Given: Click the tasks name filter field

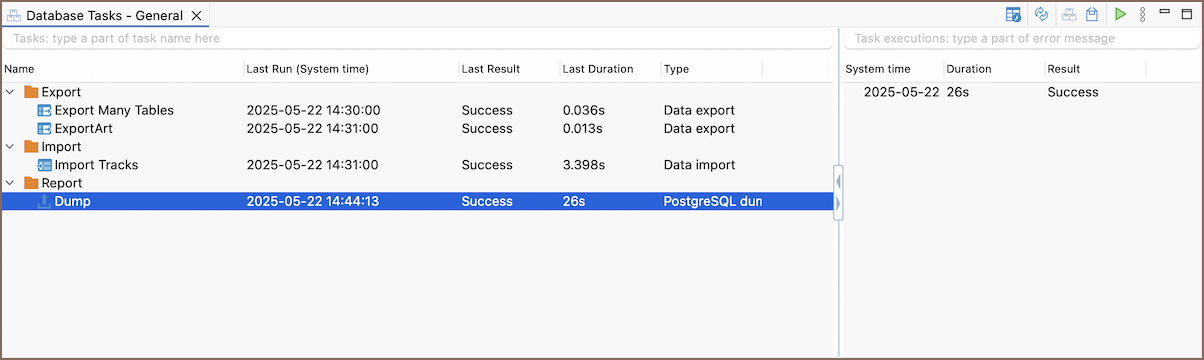Looking at the screenshot, I should 418,38.
